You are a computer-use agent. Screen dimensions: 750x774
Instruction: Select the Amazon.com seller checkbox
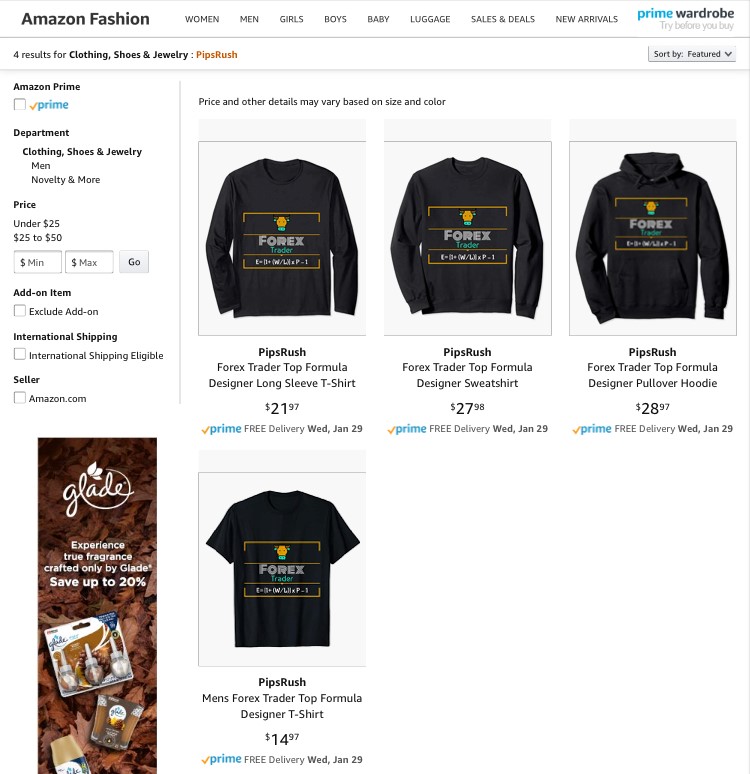coord(20,397)
